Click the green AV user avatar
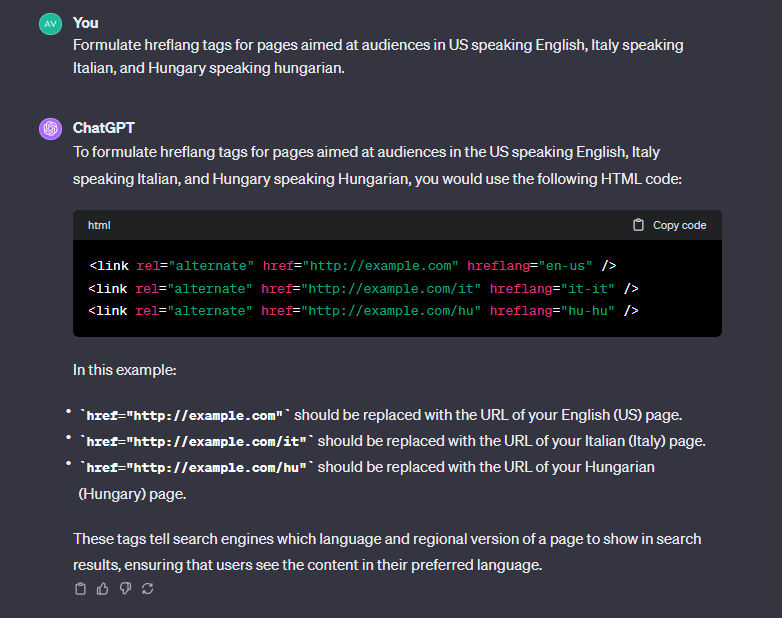782x618 pixels. tap(50, 23)
